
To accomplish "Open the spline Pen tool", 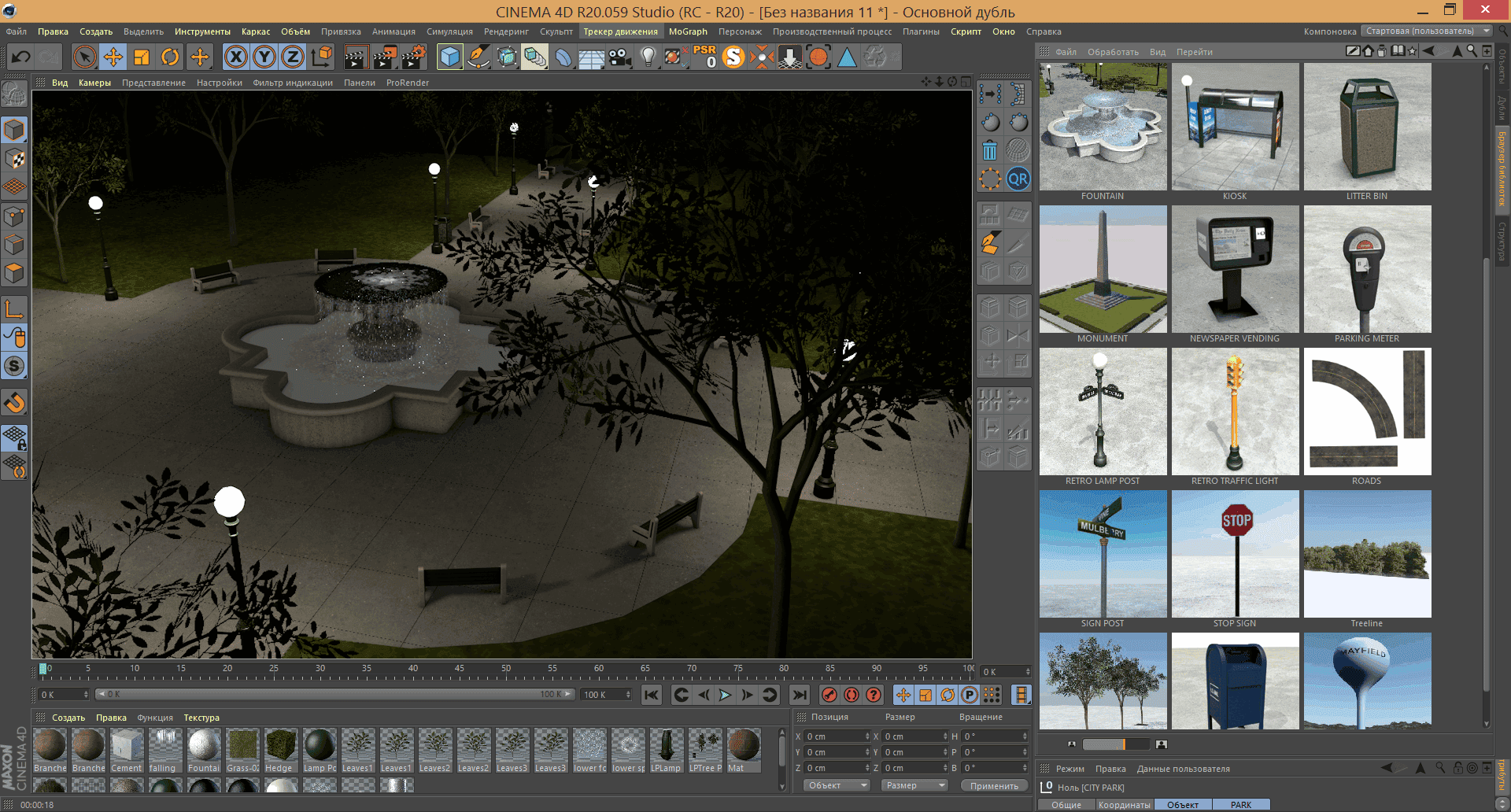I will click(x=478, y=57).
